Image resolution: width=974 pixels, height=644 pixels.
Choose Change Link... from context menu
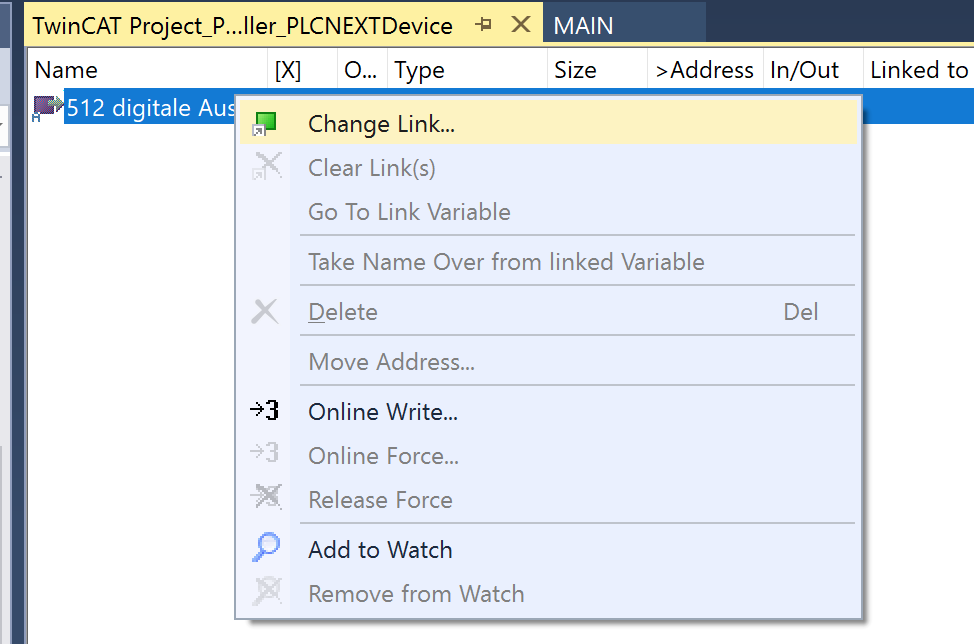(548, 124)
